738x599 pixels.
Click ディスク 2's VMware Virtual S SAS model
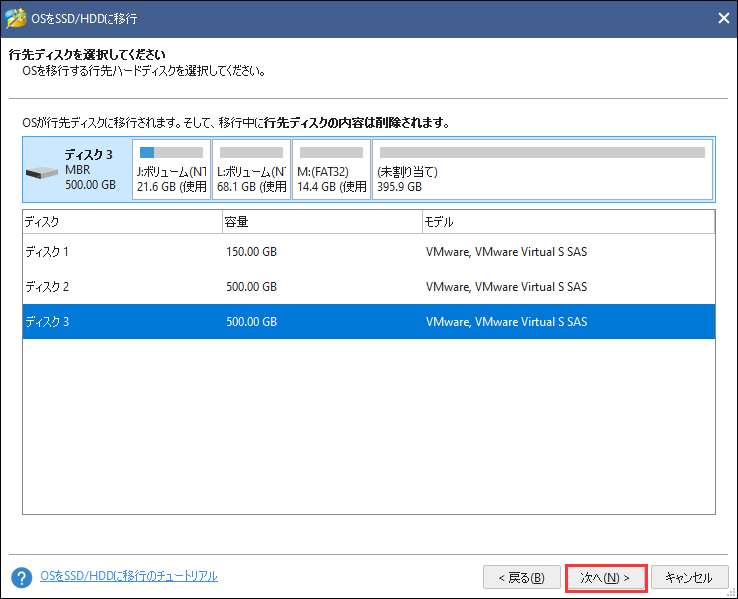click(x=506, y=287)
